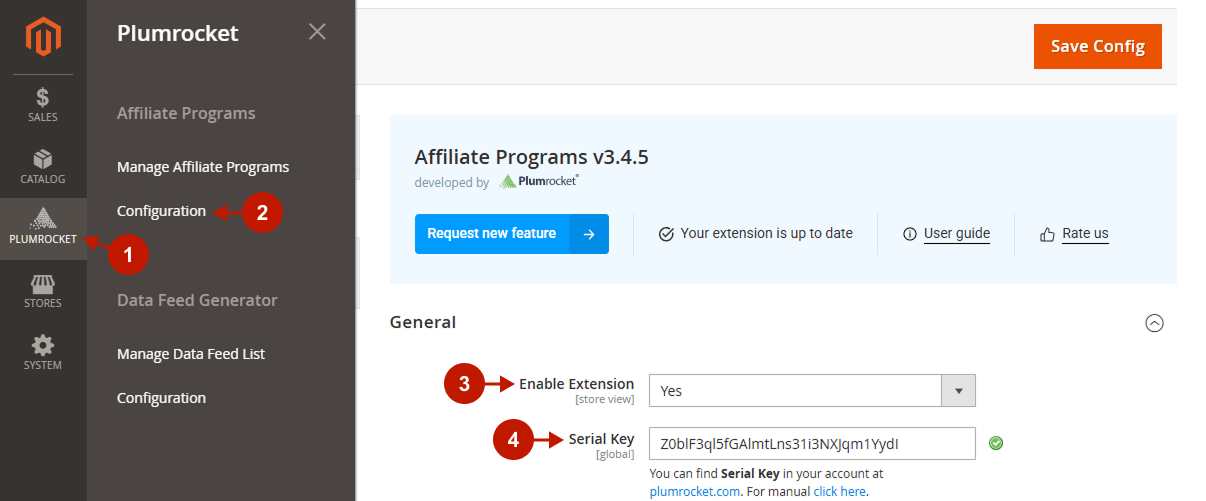Click the 'developed by' text

tap(452, 183)
